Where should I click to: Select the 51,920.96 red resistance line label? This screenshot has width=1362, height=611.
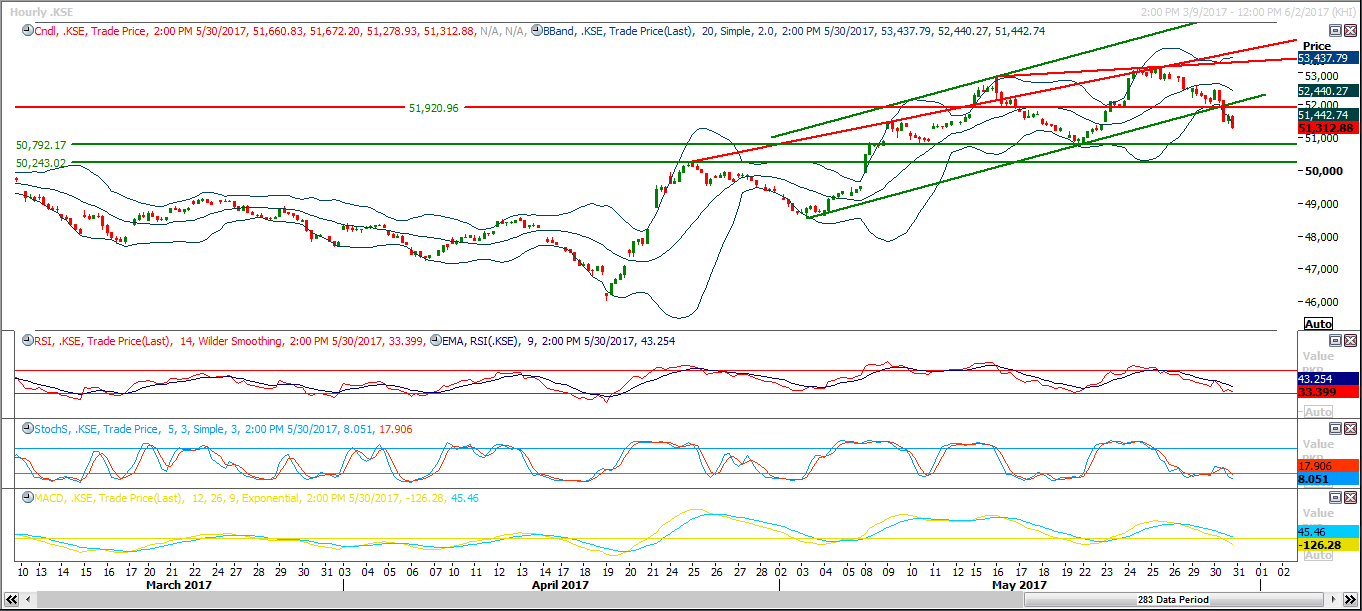click(433, 108)
